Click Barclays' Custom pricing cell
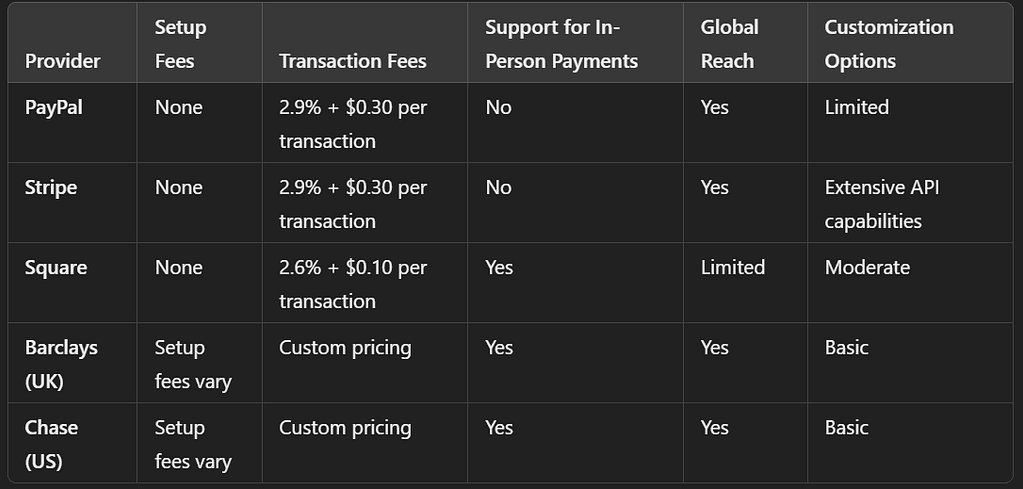The width and height of the screenshot is (1023, 489). [x=345, y=347]
